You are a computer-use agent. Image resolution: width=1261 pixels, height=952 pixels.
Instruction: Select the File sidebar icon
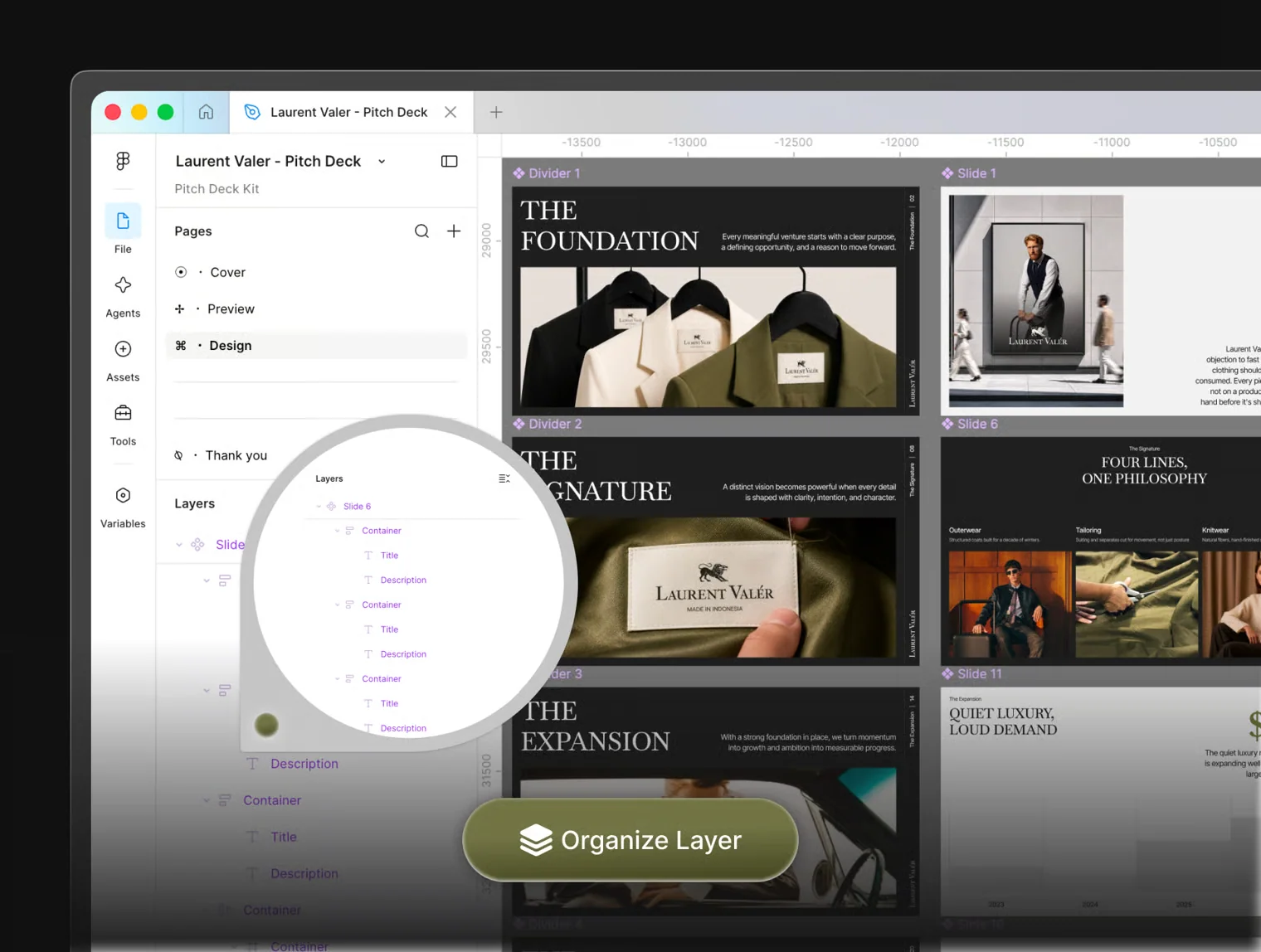123,221
